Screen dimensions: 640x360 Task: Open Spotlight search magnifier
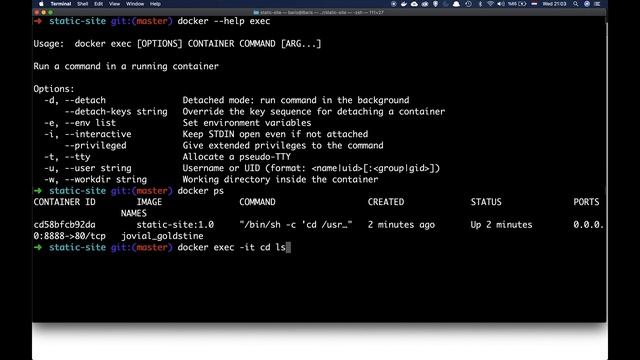tap(576, 4)
